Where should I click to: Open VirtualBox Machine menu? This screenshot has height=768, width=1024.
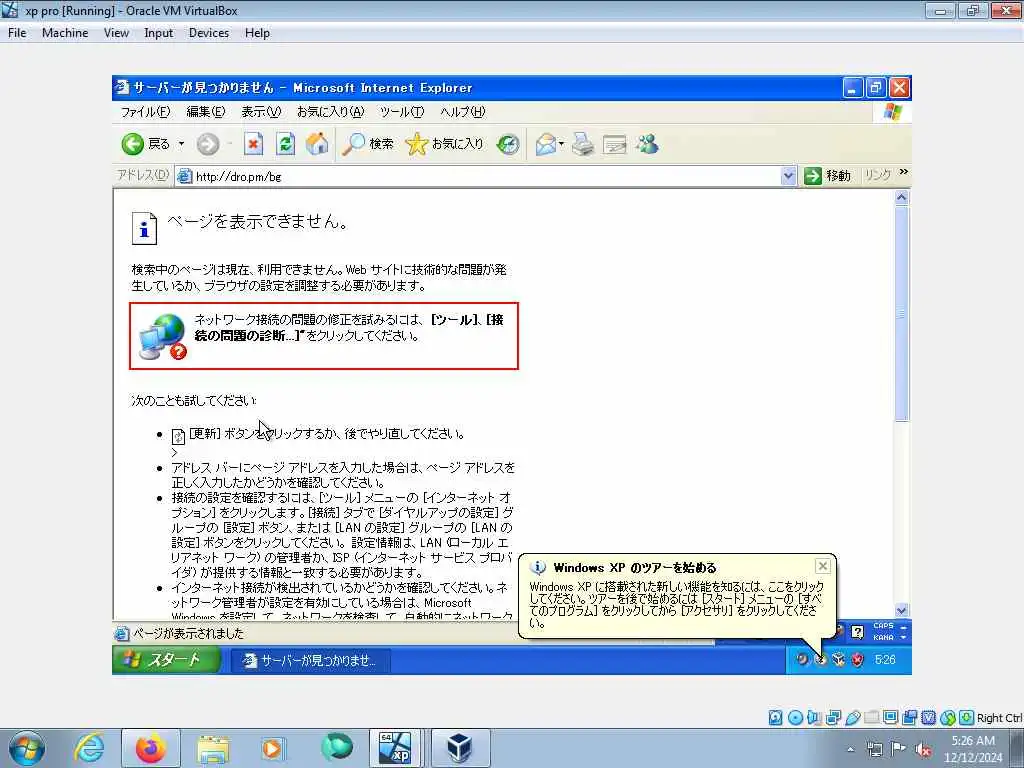point(65,33)
